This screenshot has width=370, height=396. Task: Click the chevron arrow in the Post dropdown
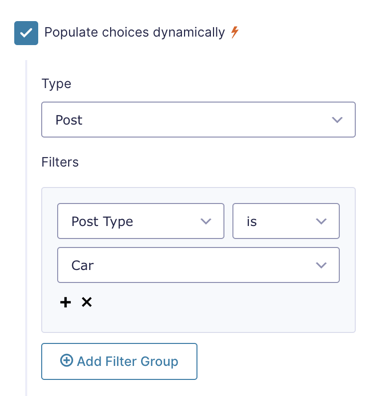pos(337,120)
